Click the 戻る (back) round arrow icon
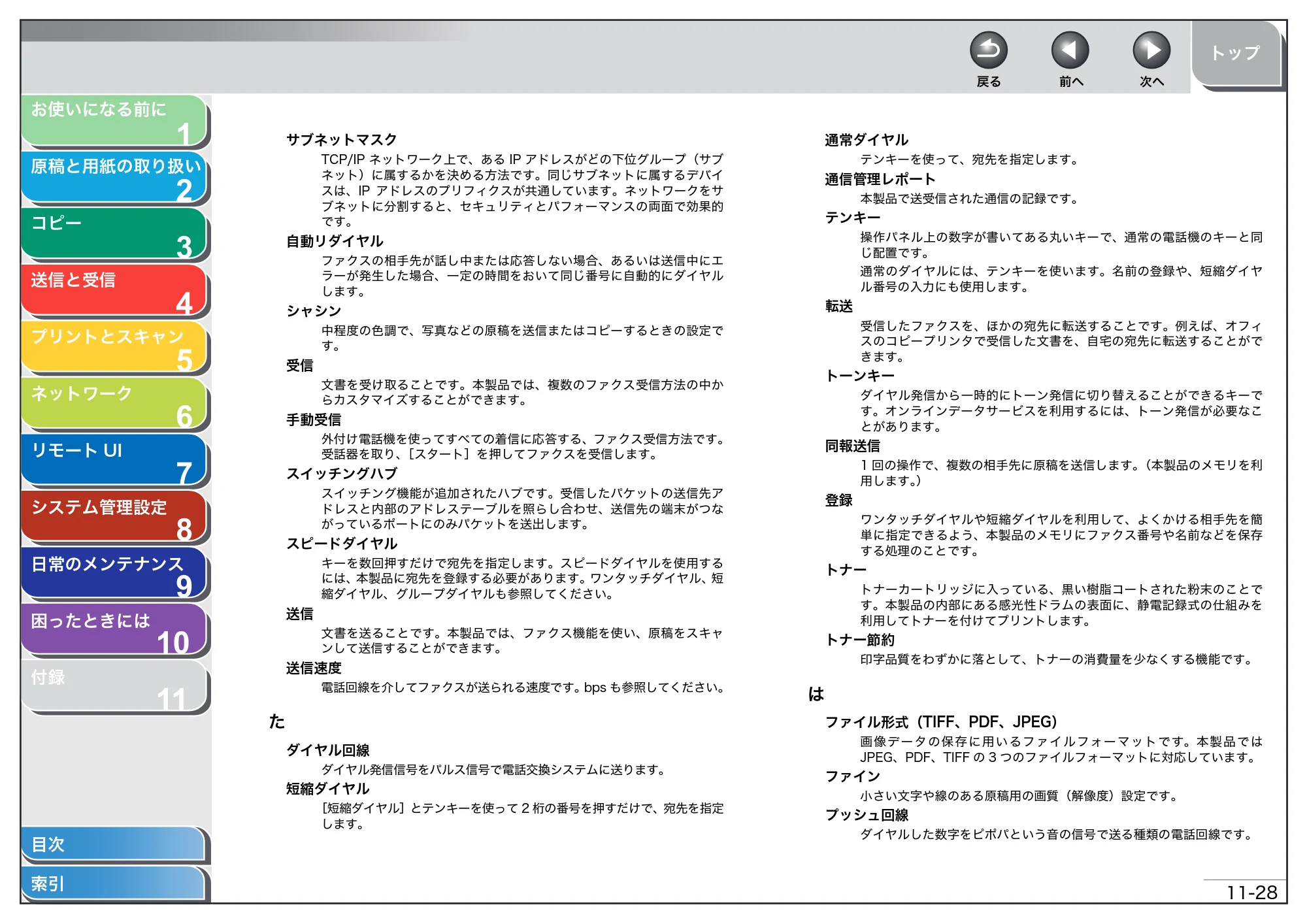The height and width of the screenshot is (924, 1307). coord(988,50)
